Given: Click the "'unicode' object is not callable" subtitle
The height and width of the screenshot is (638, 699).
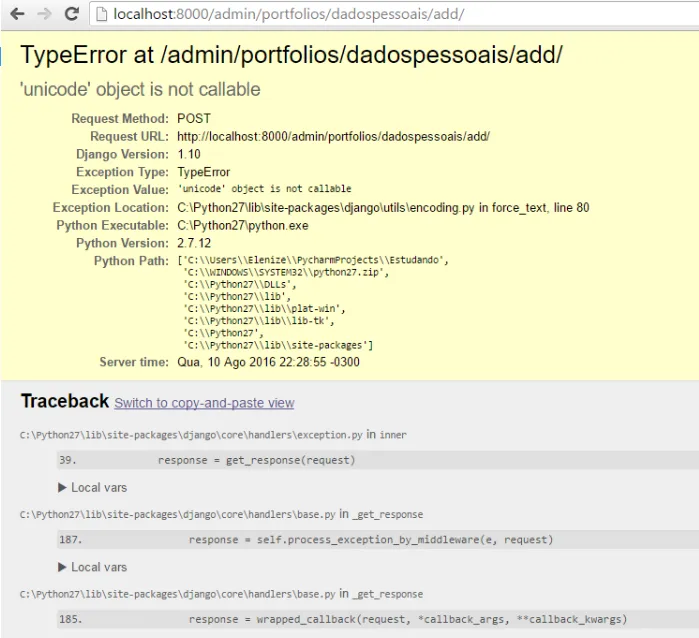Looking at the screenshot, I should (140, 89).
